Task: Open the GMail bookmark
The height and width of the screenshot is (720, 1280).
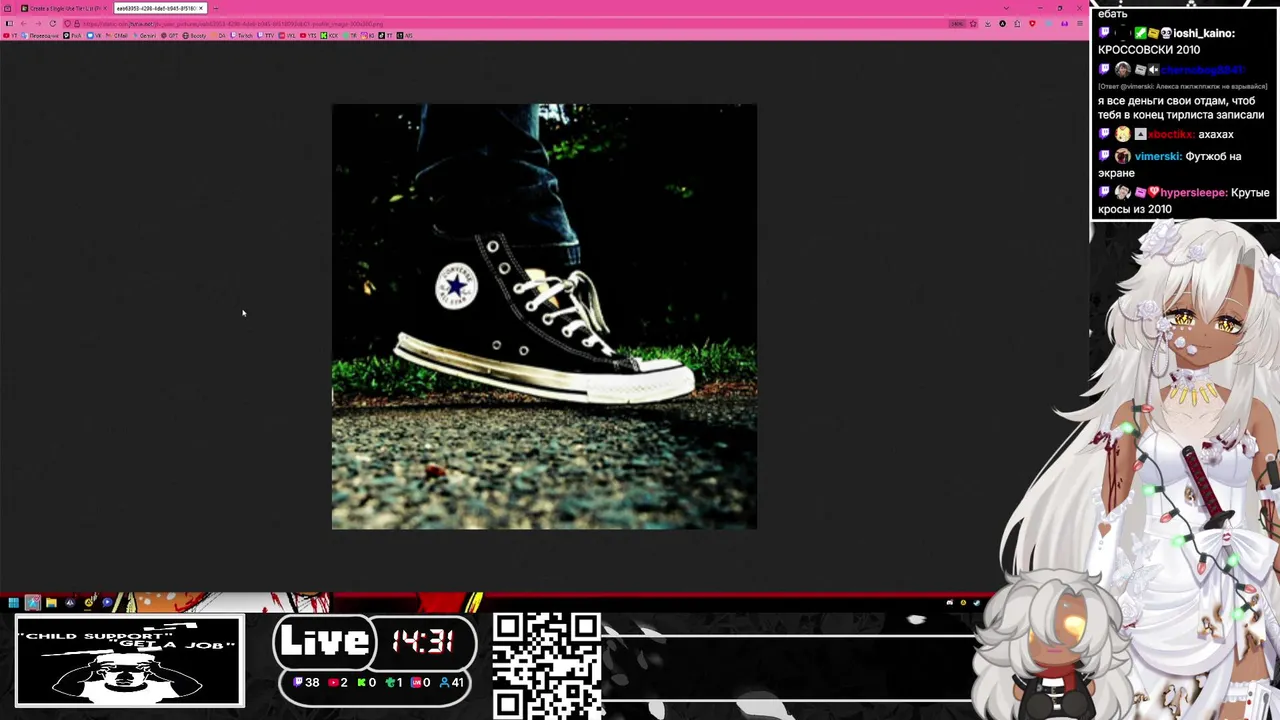Action: pos(117,35)
